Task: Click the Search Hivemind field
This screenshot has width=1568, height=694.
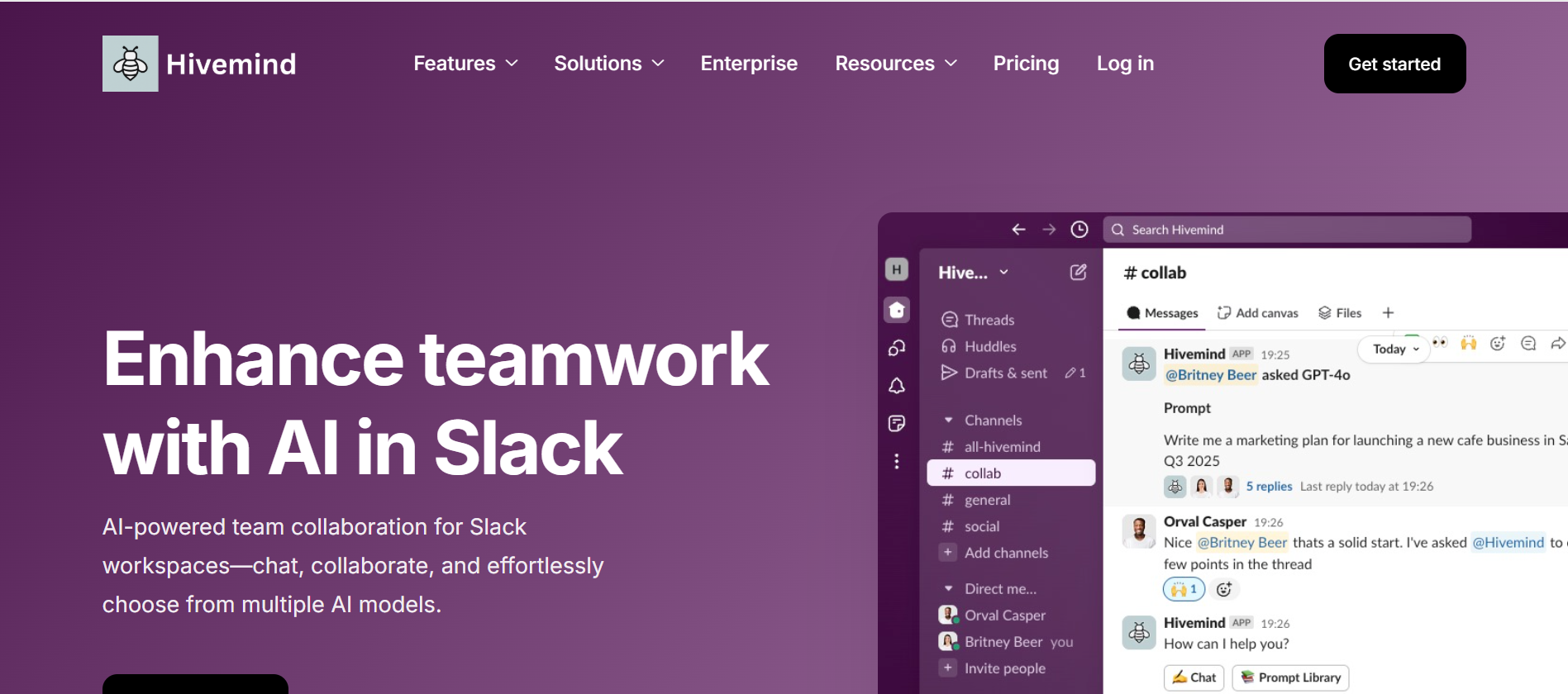Action: (1287, 230)
